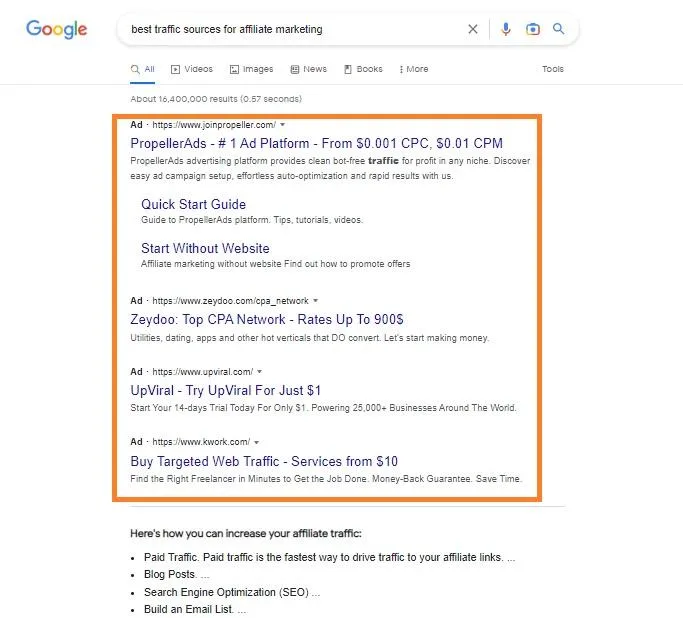Open Quick Start Guide sitelink
Viewport: 683px width, 618px height.
pos(193,204)
